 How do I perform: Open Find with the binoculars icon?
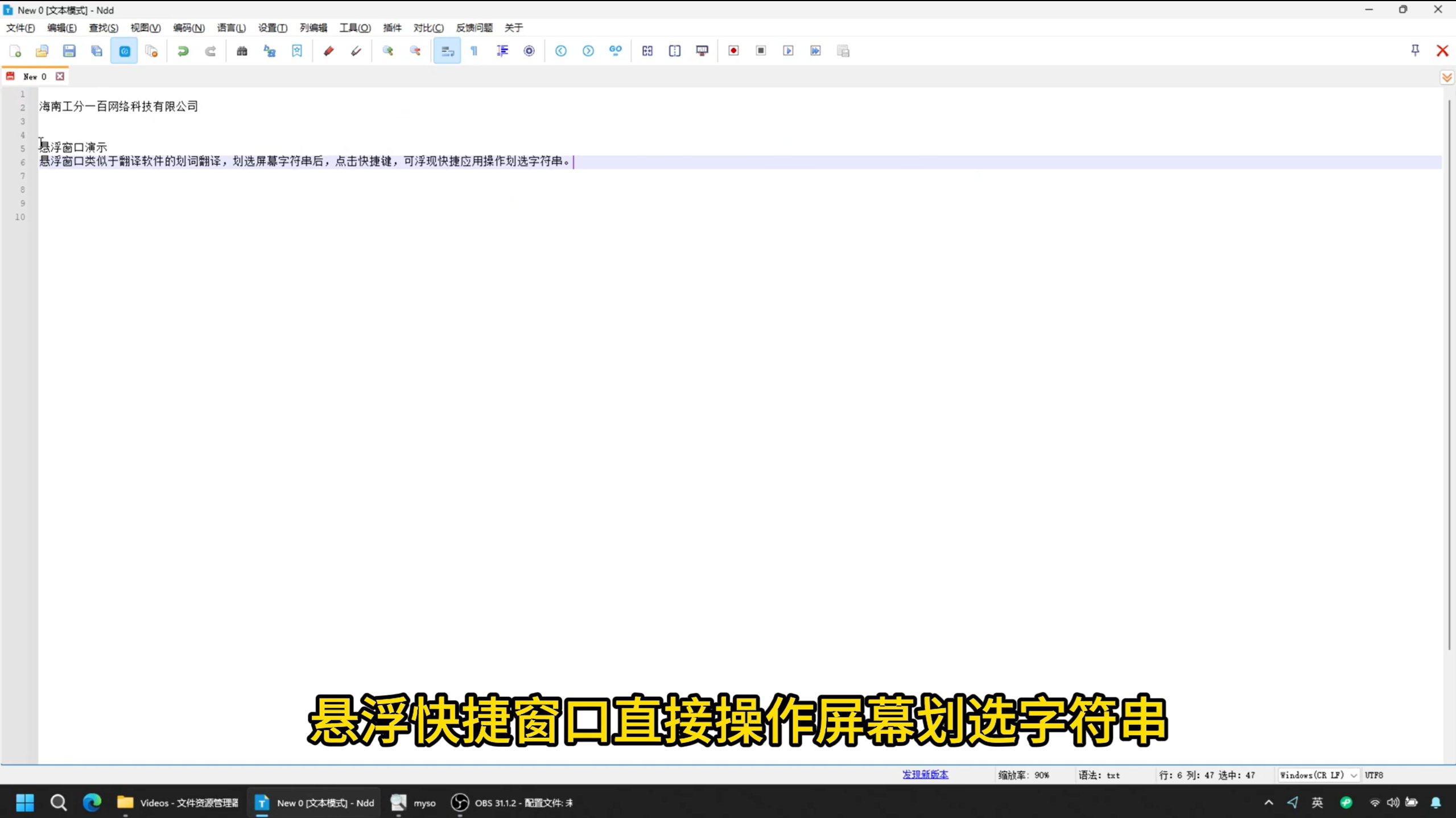coord(242,51)
